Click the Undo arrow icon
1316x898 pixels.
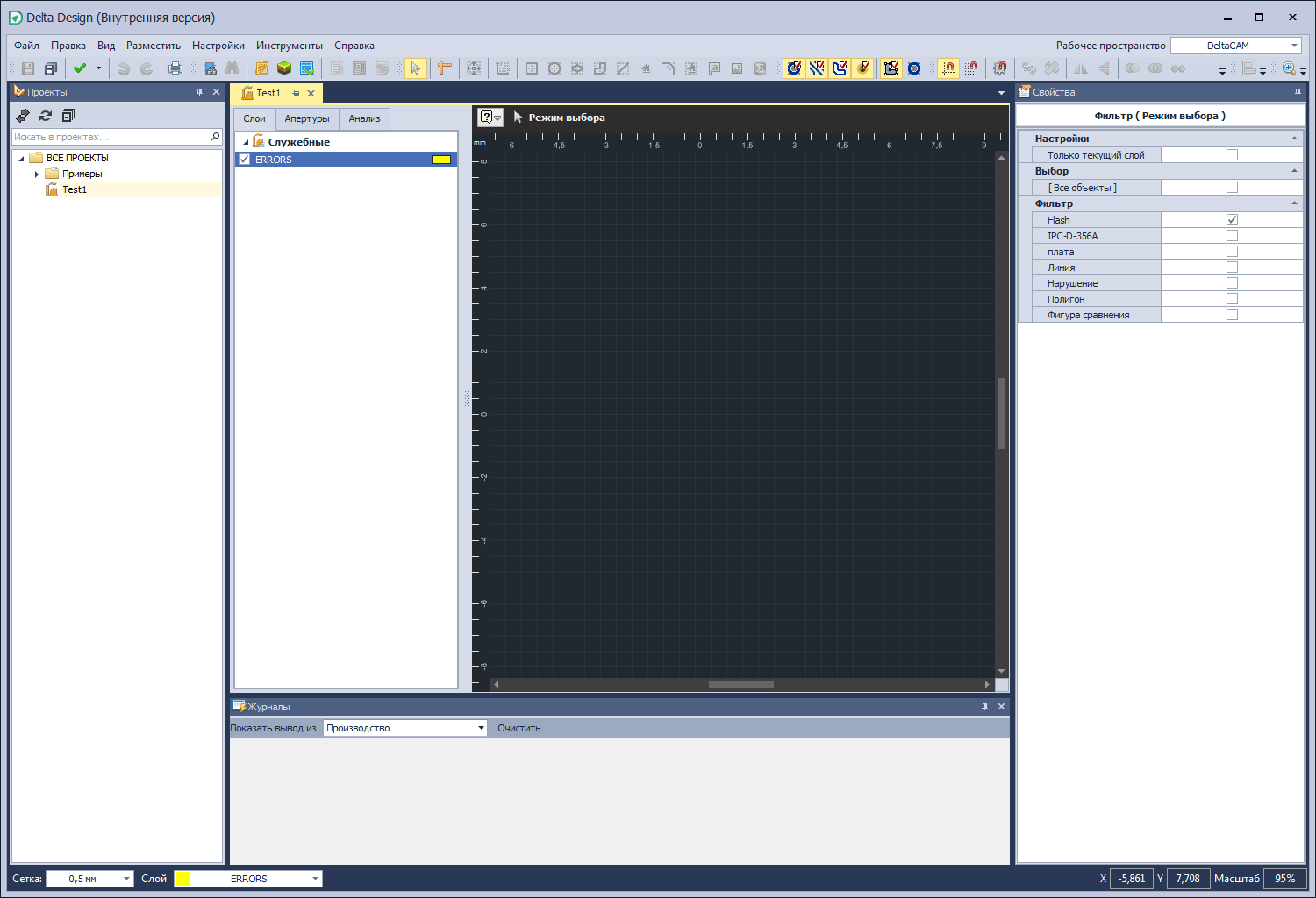(124, 68)
